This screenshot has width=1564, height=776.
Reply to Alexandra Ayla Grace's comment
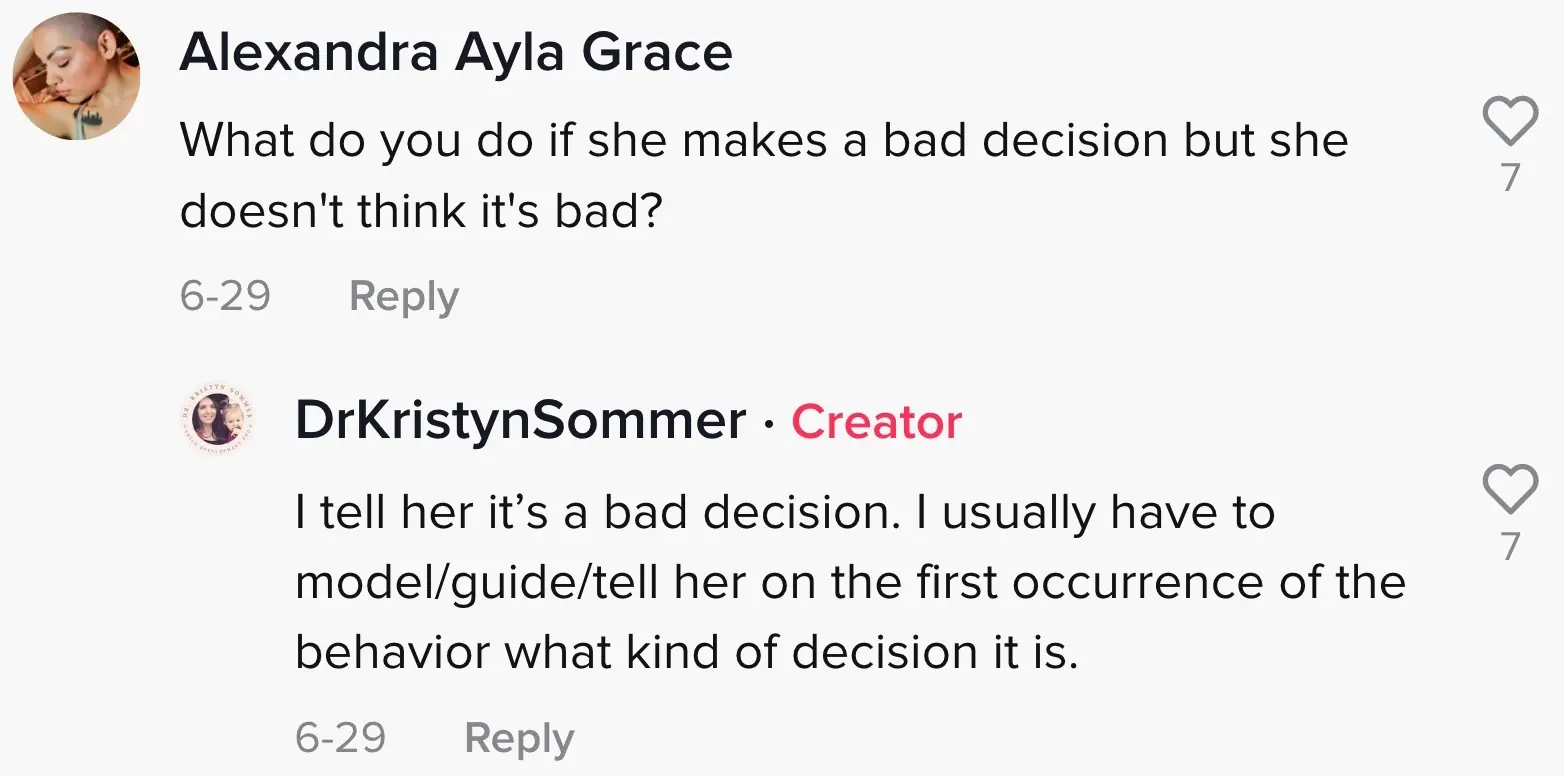point(403,297)
